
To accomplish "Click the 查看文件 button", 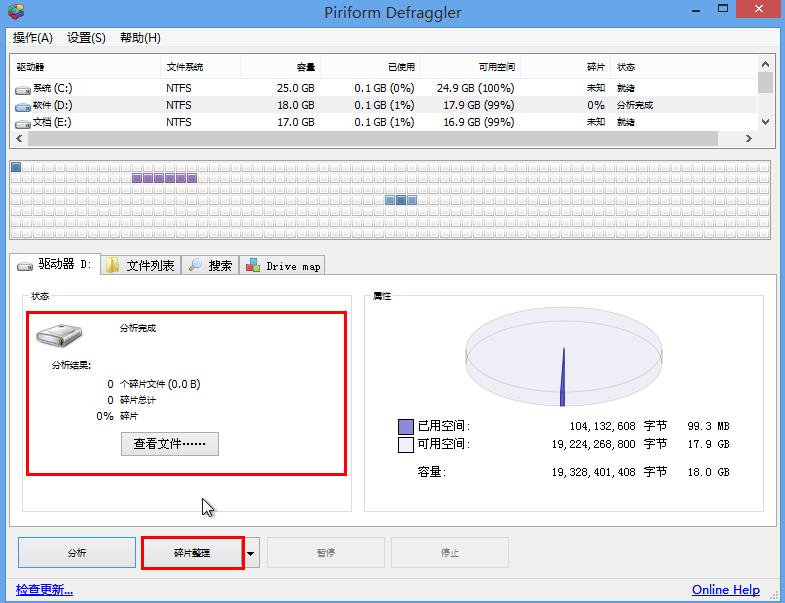I will [x=170, y=444].
